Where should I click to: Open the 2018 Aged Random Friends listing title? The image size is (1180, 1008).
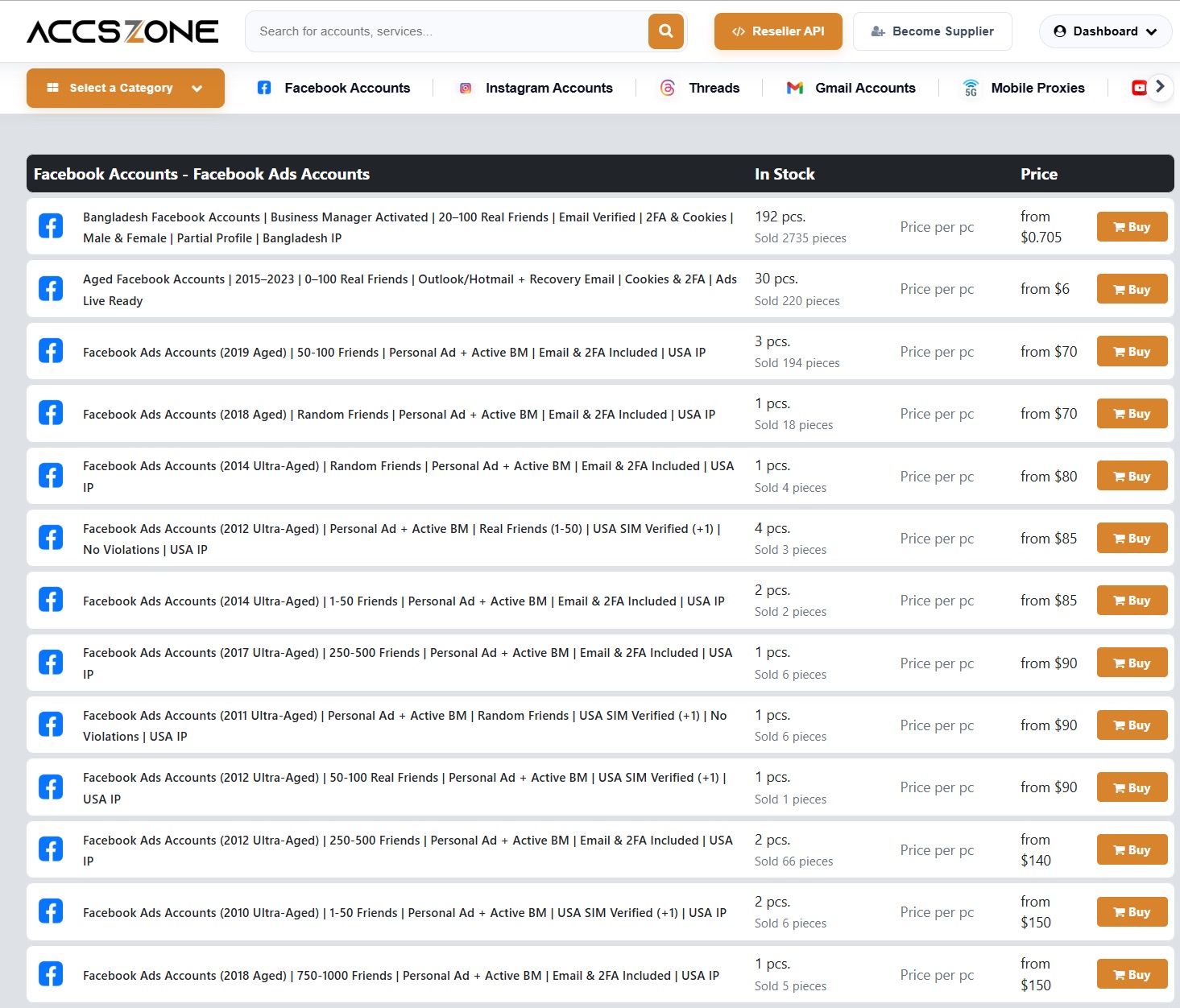point(399,414)
